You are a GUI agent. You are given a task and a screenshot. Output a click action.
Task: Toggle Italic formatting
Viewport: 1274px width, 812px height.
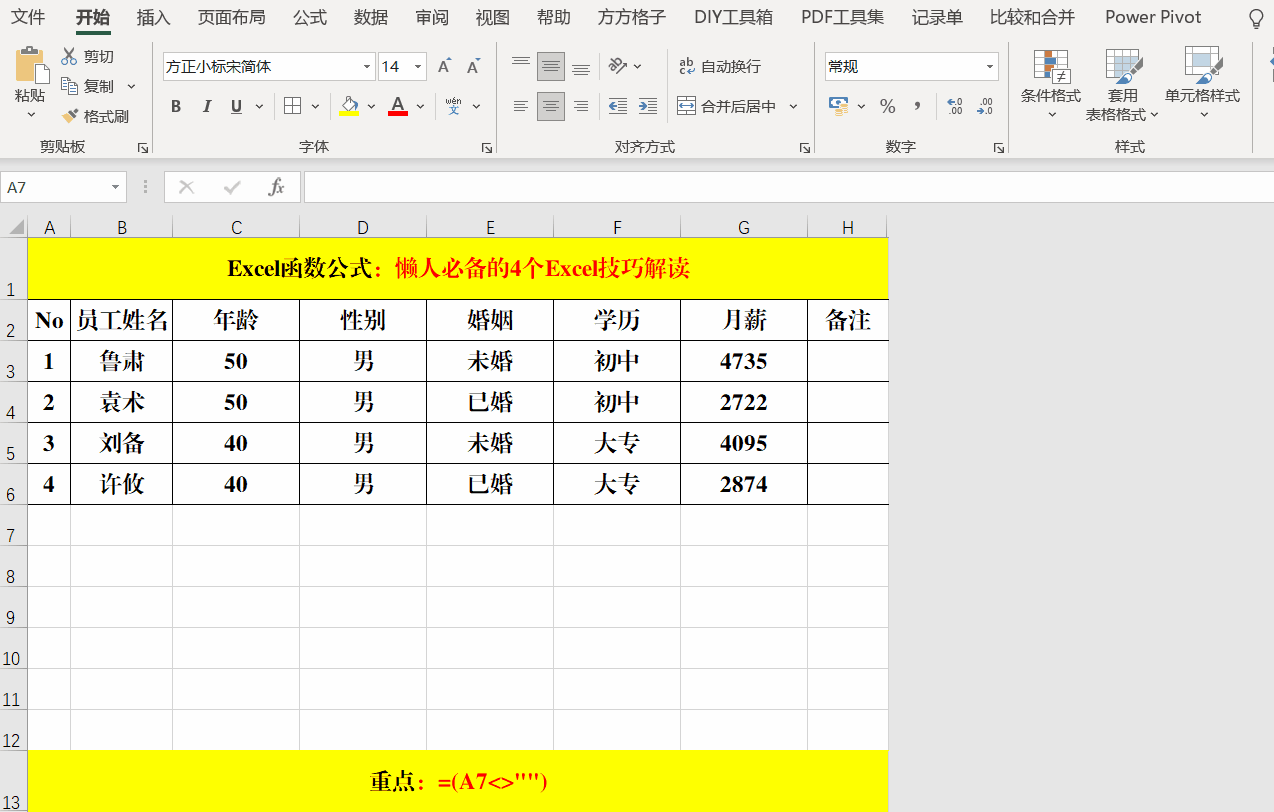point(207,106)
